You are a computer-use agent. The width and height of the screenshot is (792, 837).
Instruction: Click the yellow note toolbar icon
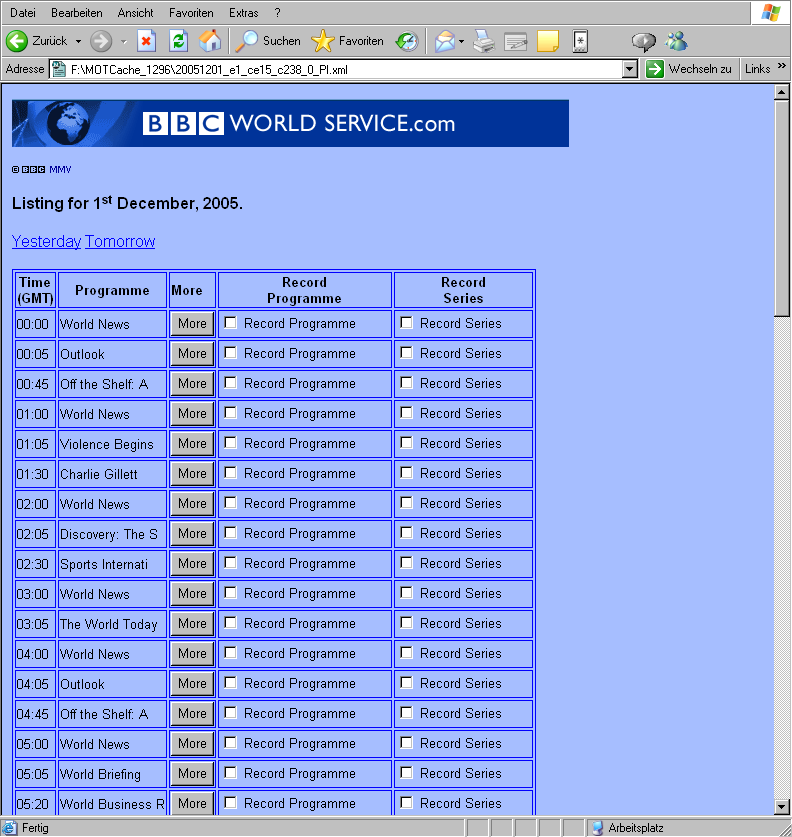tap(548, 41)
